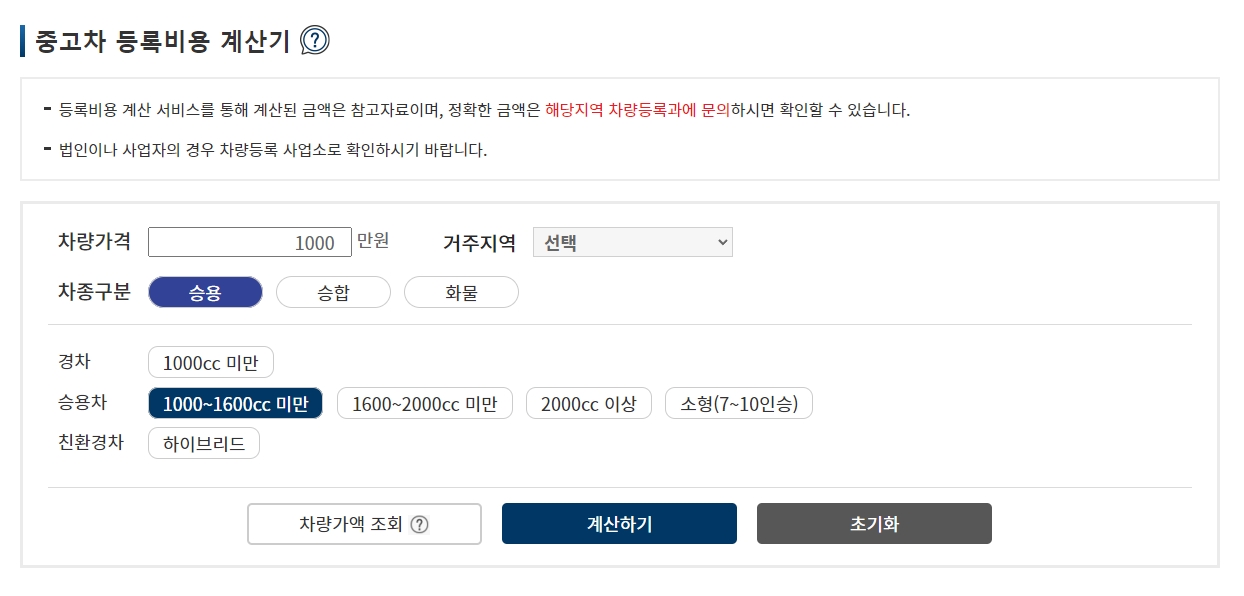
Task: Select 소형(7~10인승) option
Action: tap(739, 403)
